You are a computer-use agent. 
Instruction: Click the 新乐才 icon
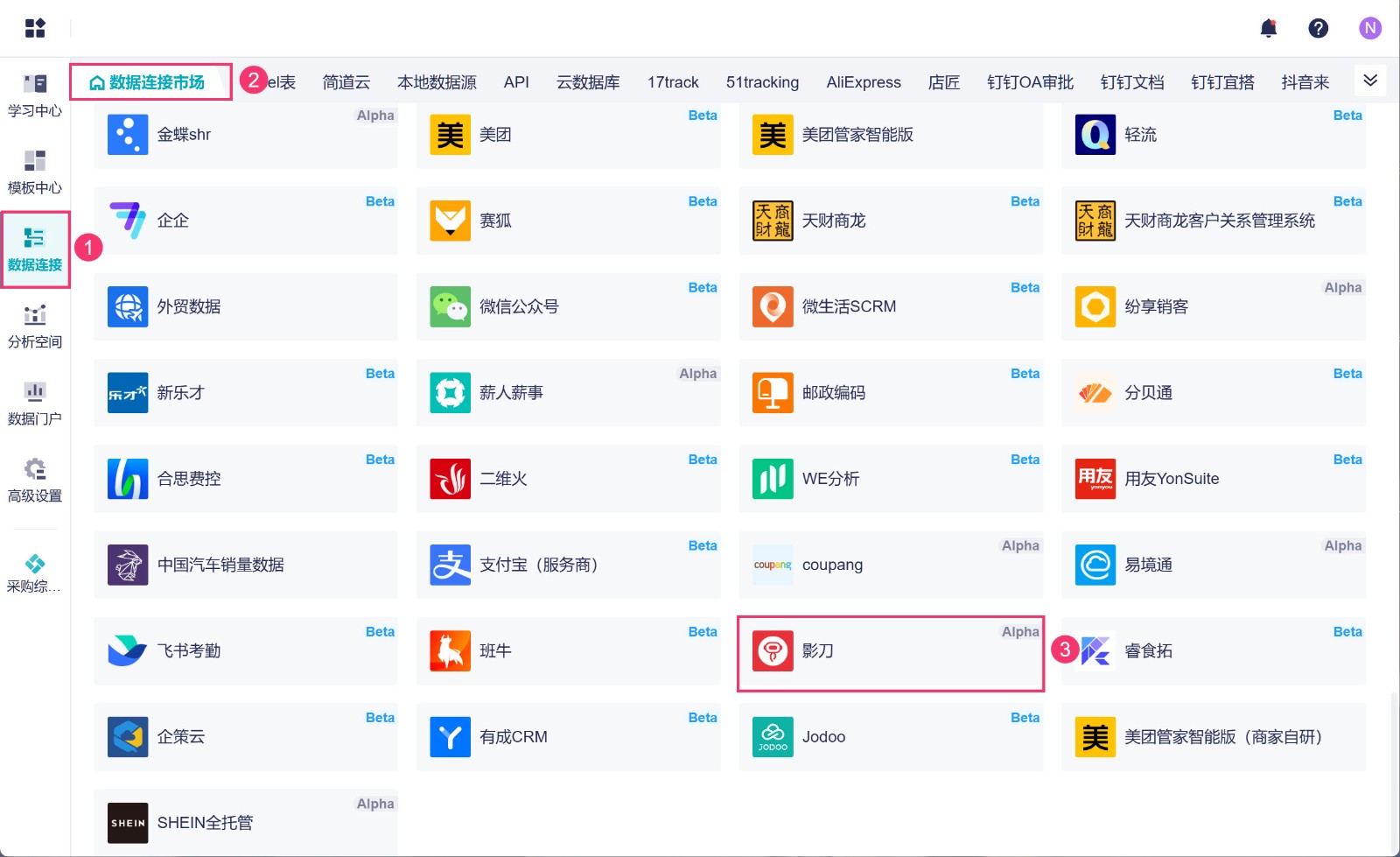coord(128,393)
